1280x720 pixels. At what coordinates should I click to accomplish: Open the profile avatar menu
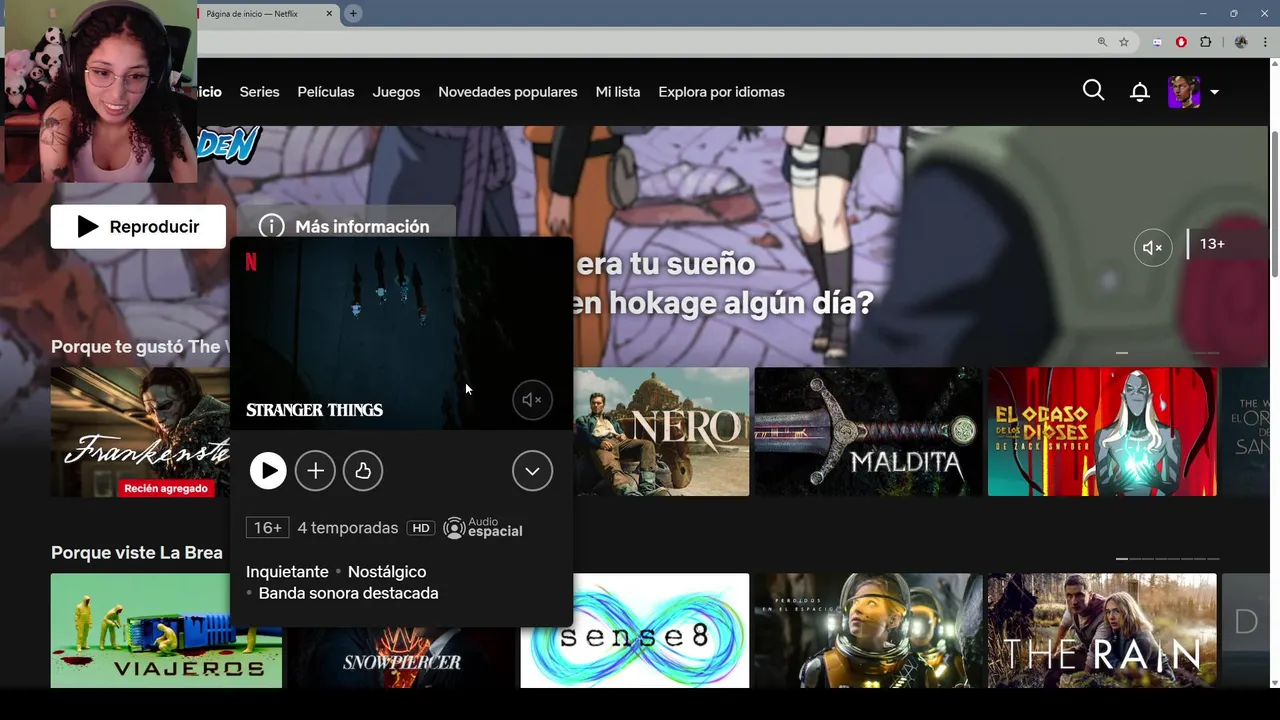pos(1184,92)
